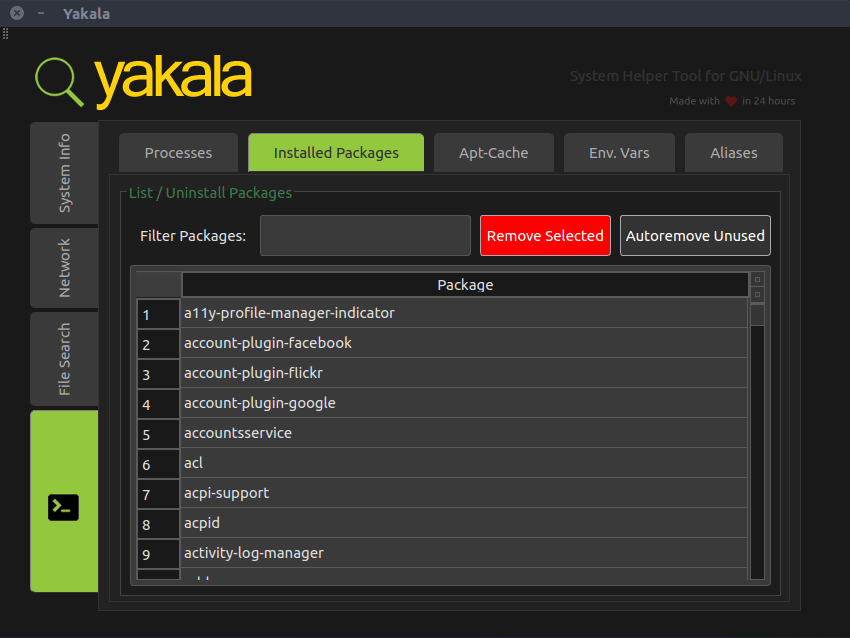Select the acl package row

(464, 463)
